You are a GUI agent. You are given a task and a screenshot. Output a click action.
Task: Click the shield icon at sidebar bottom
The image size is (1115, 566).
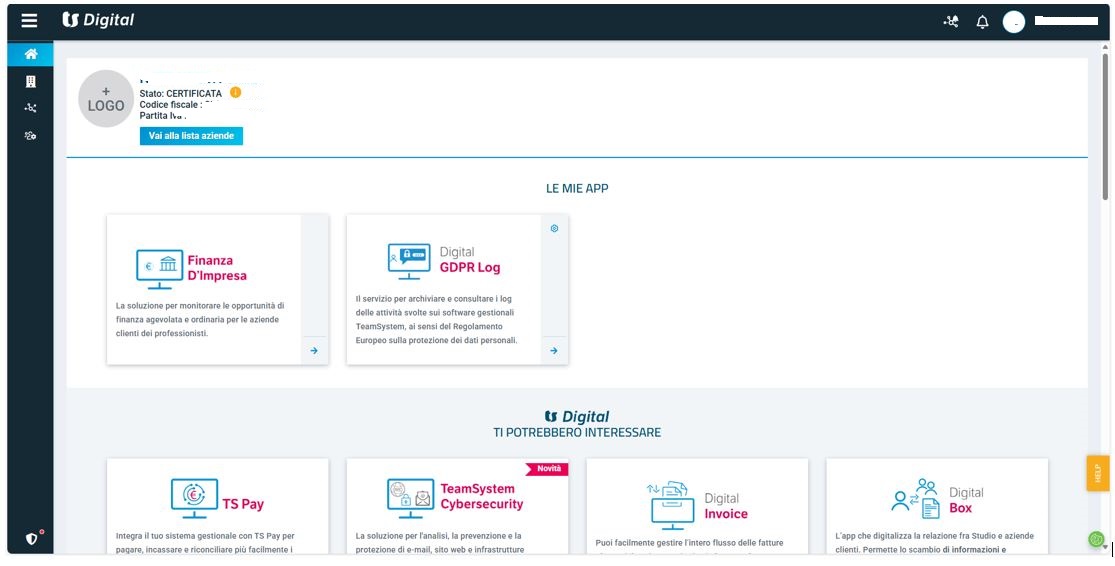click(x=32, y=538)
